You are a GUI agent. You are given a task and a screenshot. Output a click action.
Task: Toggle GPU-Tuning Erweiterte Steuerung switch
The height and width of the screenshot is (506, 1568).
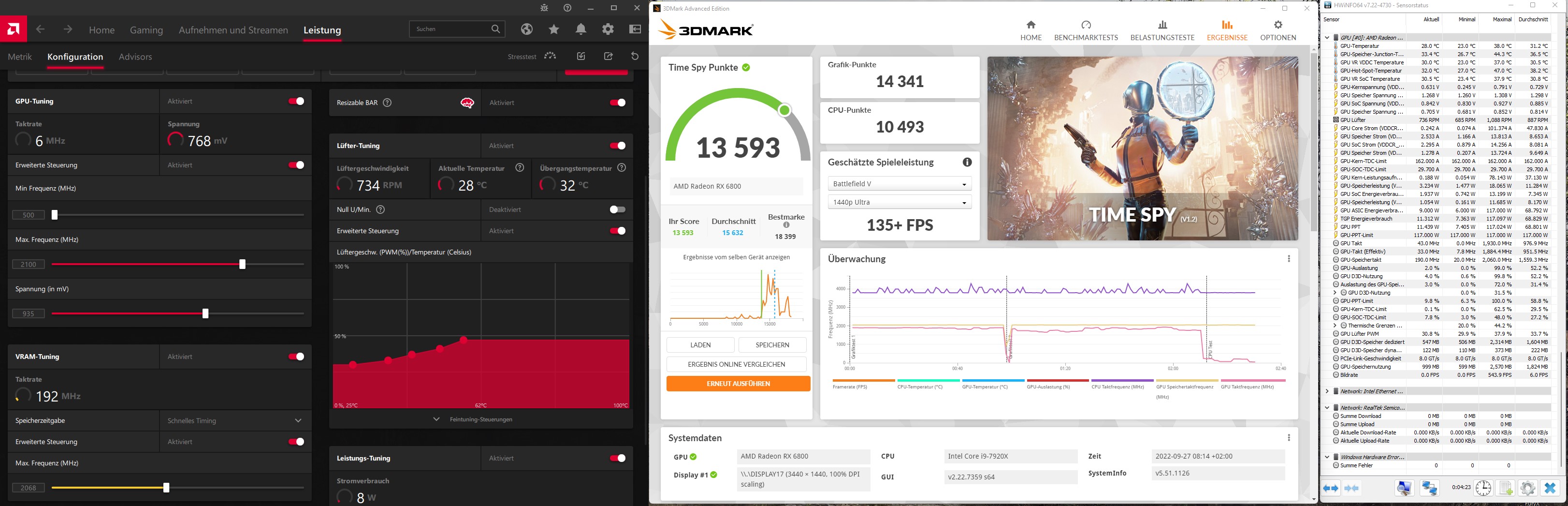296,165
